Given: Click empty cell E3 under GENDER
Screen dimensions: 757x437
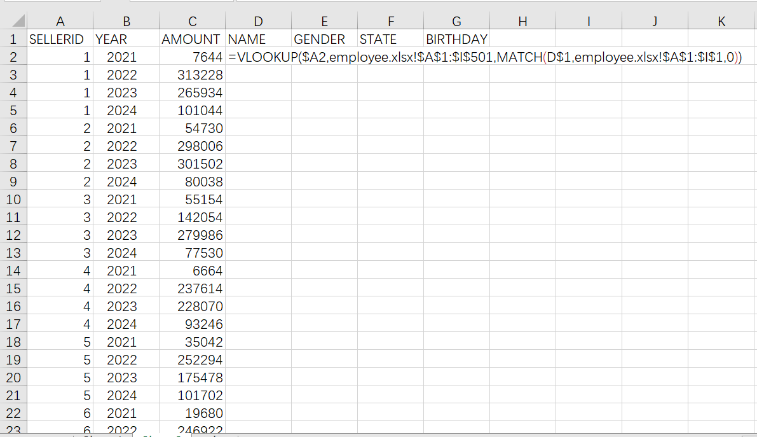Looking at the screenshot, I should click(324, 75).
